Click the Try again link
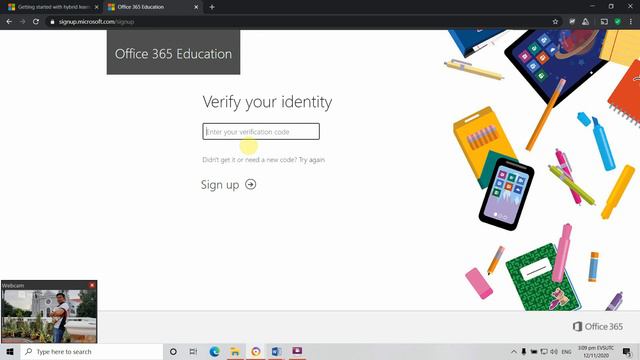Screen dimensions: 640x360 pos(312,160)
